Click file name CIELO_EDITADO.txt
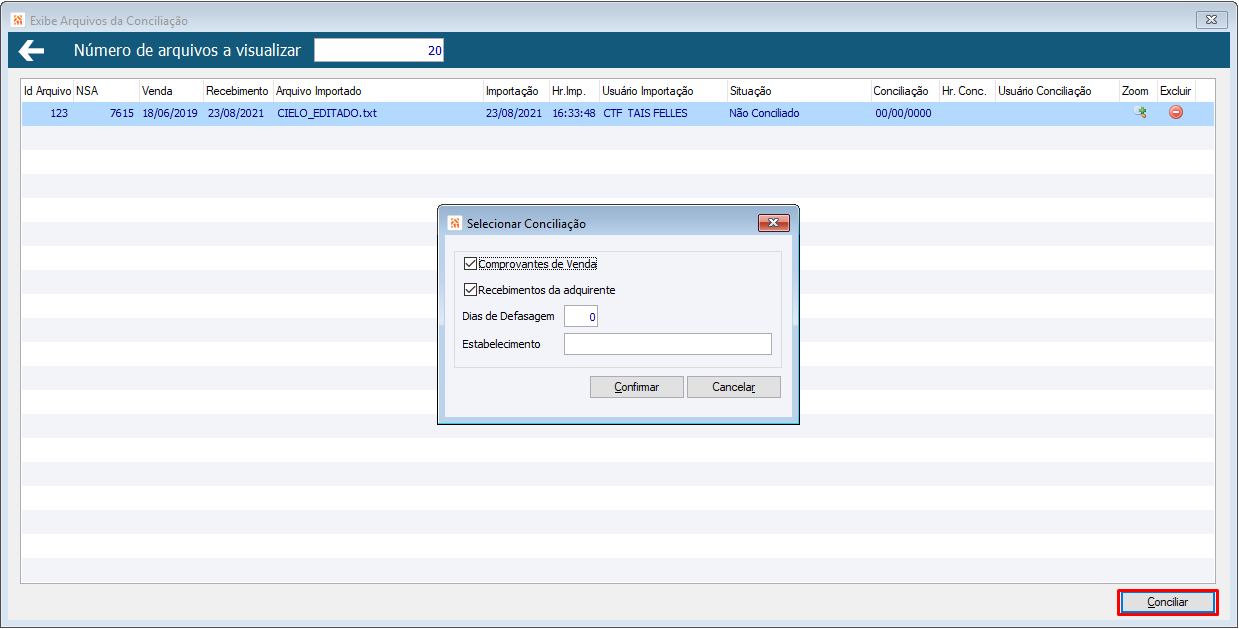This screenshot has width=1239, height=629. 327,113
